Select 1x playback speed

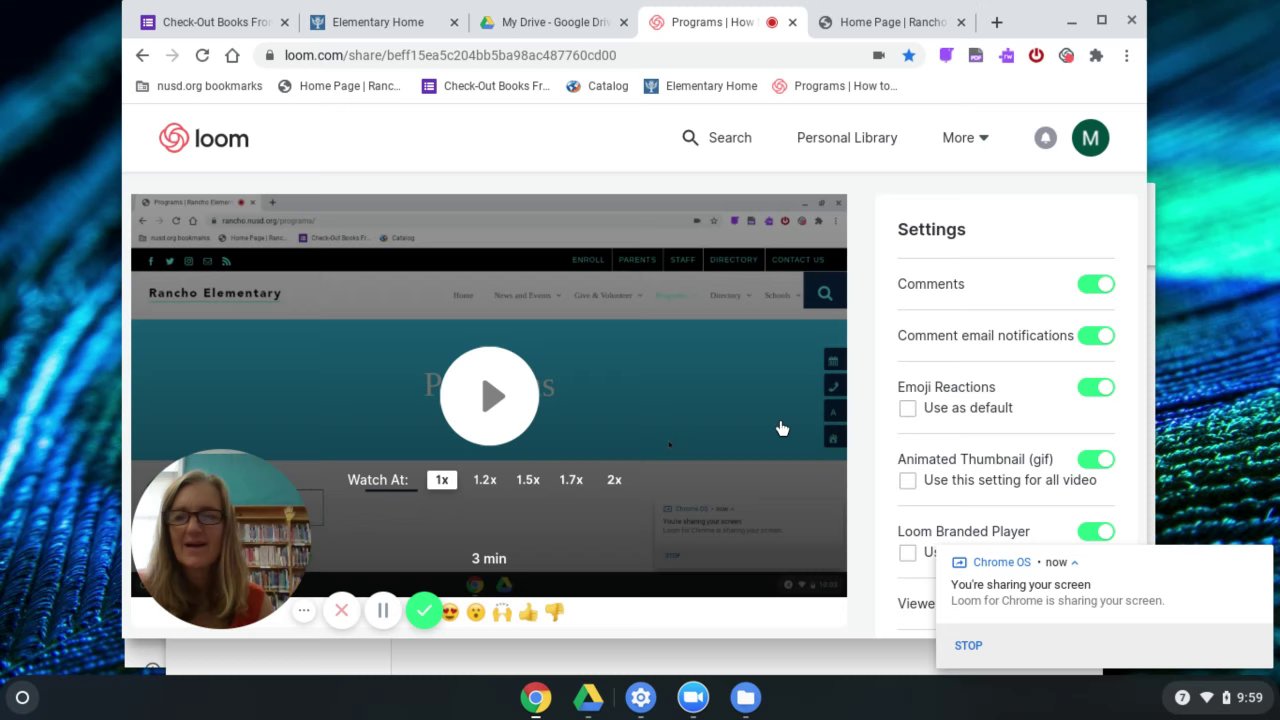442,480
